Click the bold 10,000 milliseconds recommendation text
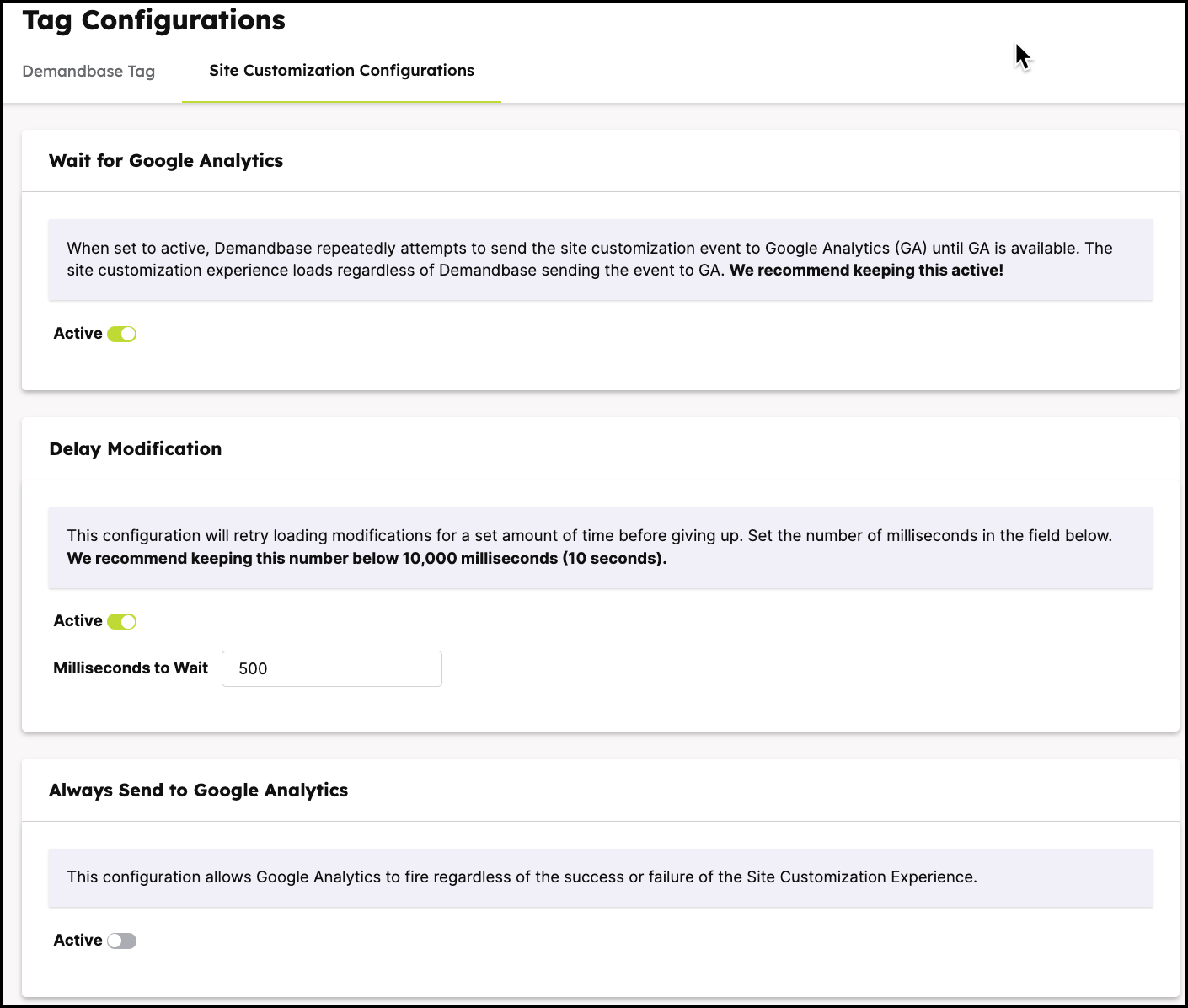 (x=367, y=559)
